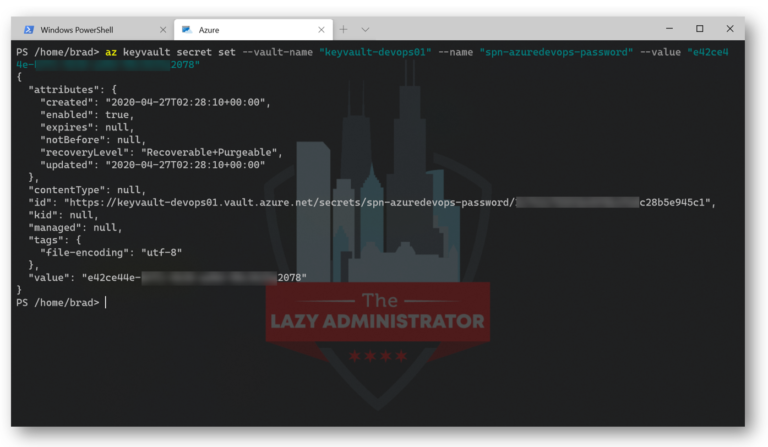Close the Windows PowerShell tab

tap(163, 30)
